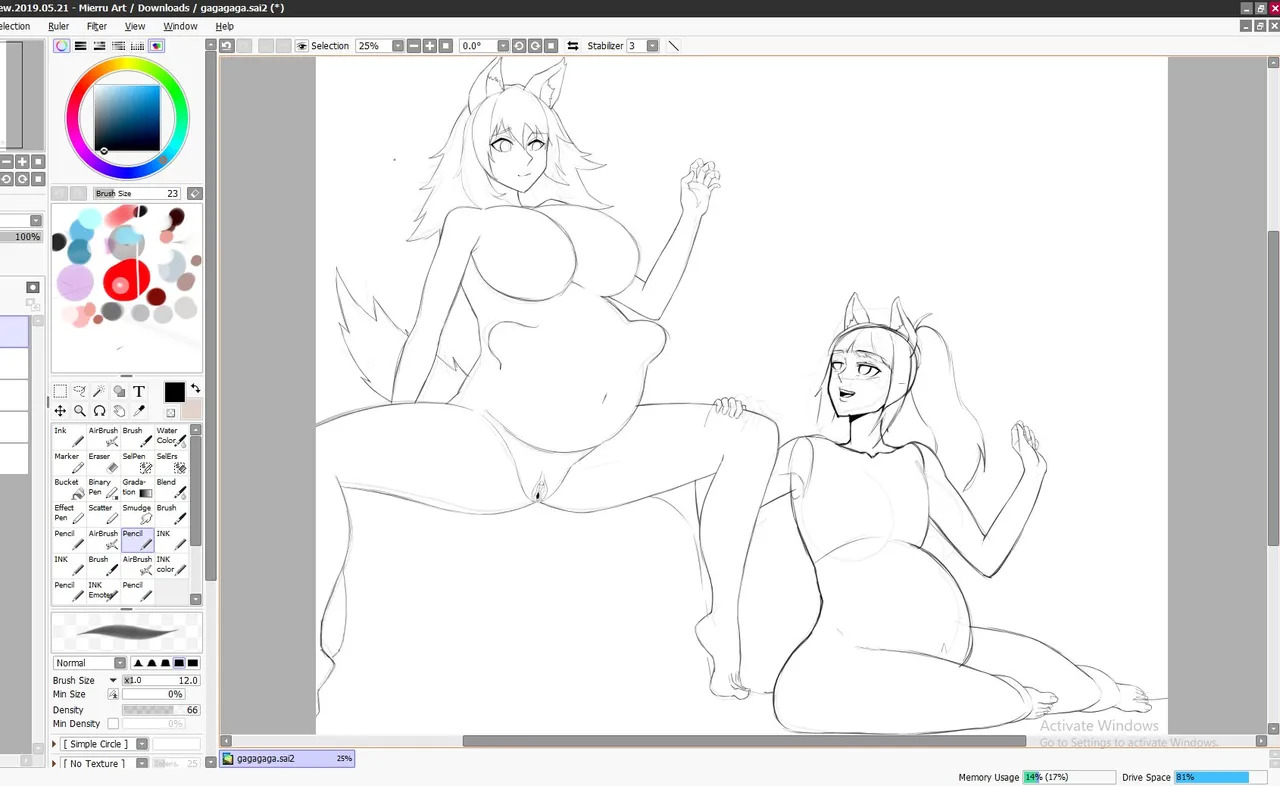Open the zoom percentage dropdown
The width and height of the screenshot is (1280, 786).
398,46
